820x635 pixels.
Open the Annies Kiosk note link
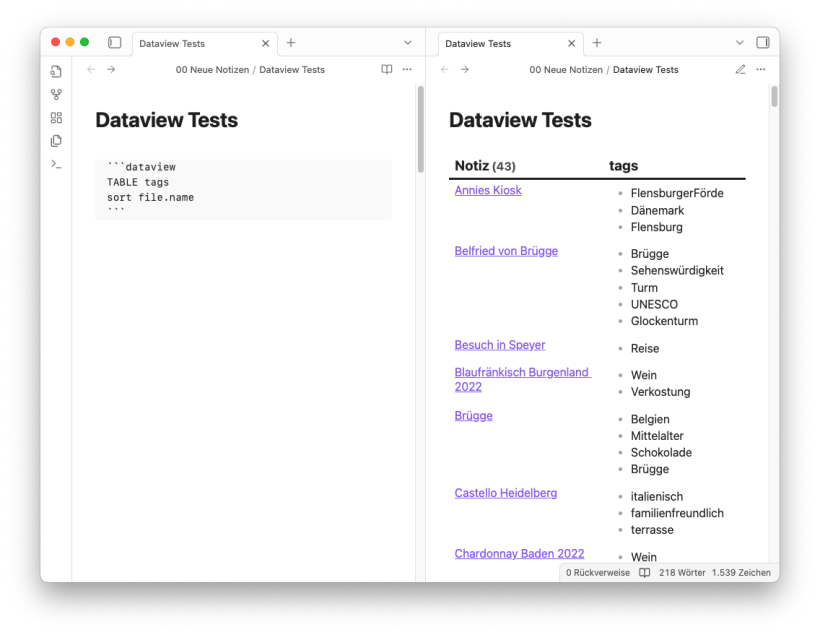(488, 190)
